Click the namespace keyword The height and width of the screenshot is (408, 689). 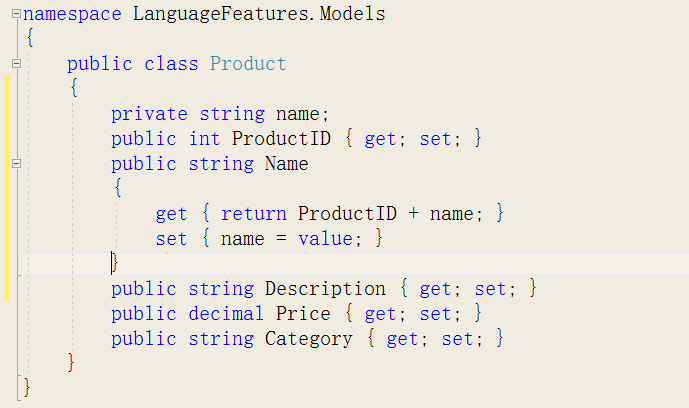pyautogui.click(x=72, y=14)
